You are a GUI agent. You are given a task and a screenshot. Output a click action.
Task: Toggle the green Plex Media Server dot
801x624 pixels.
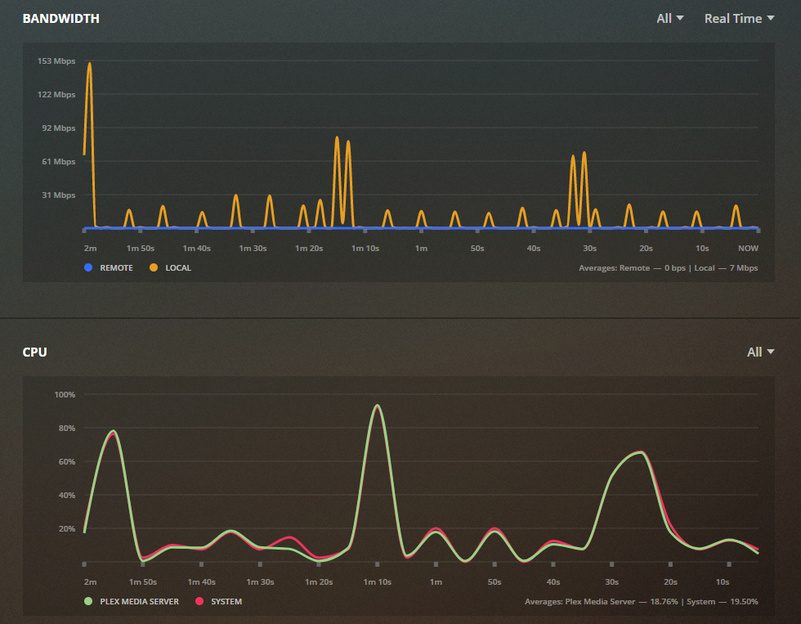coord(88,601)
